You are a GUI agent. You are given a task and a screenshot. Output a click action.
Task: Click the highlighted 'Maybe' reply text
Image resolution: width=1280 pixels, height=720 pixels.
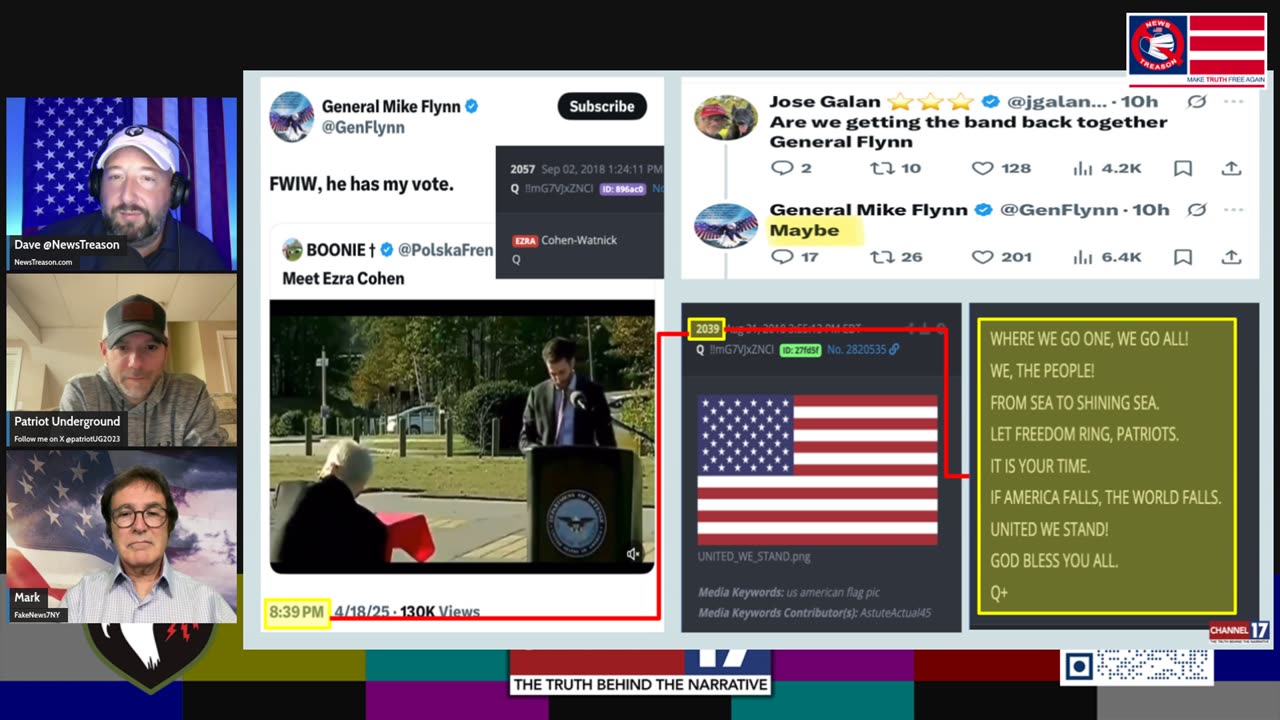point(804,231)
